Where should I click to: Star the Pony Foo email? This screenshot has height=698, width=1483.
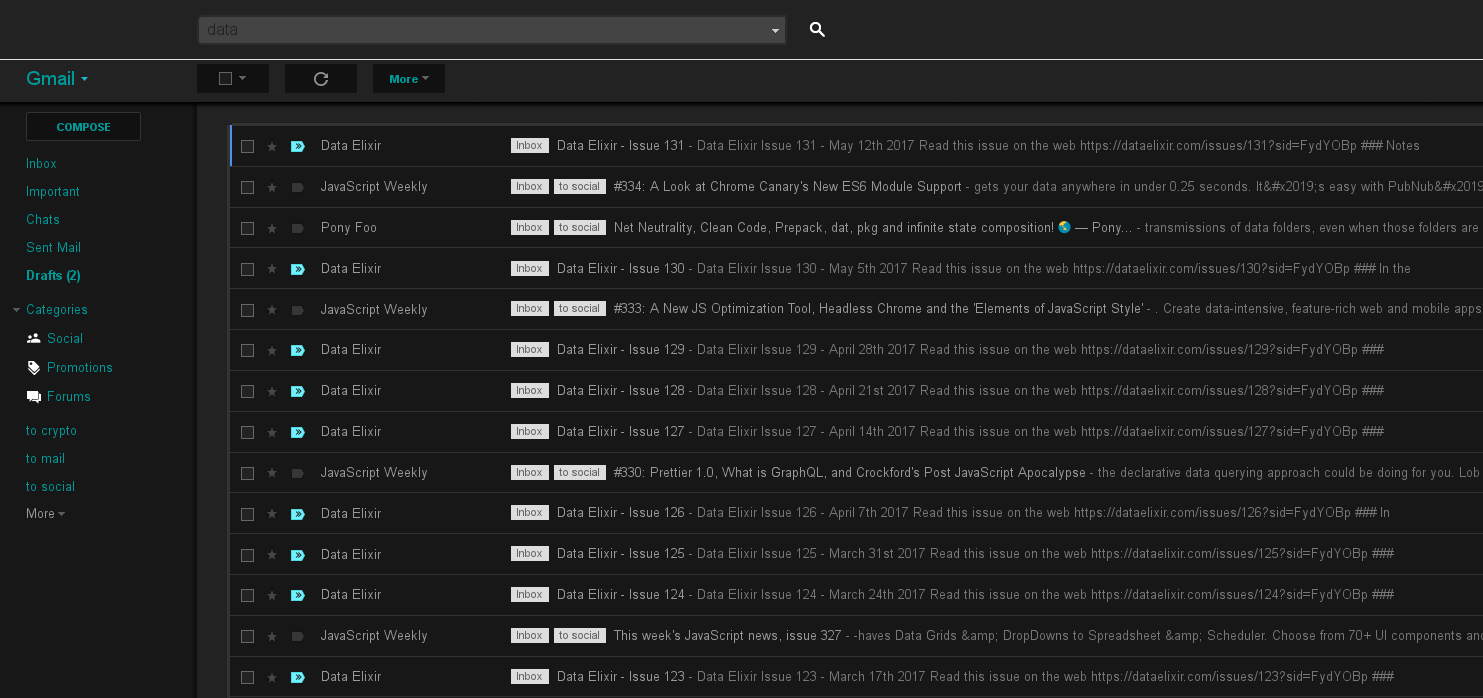pyautogui.click(x=272, y=228)
